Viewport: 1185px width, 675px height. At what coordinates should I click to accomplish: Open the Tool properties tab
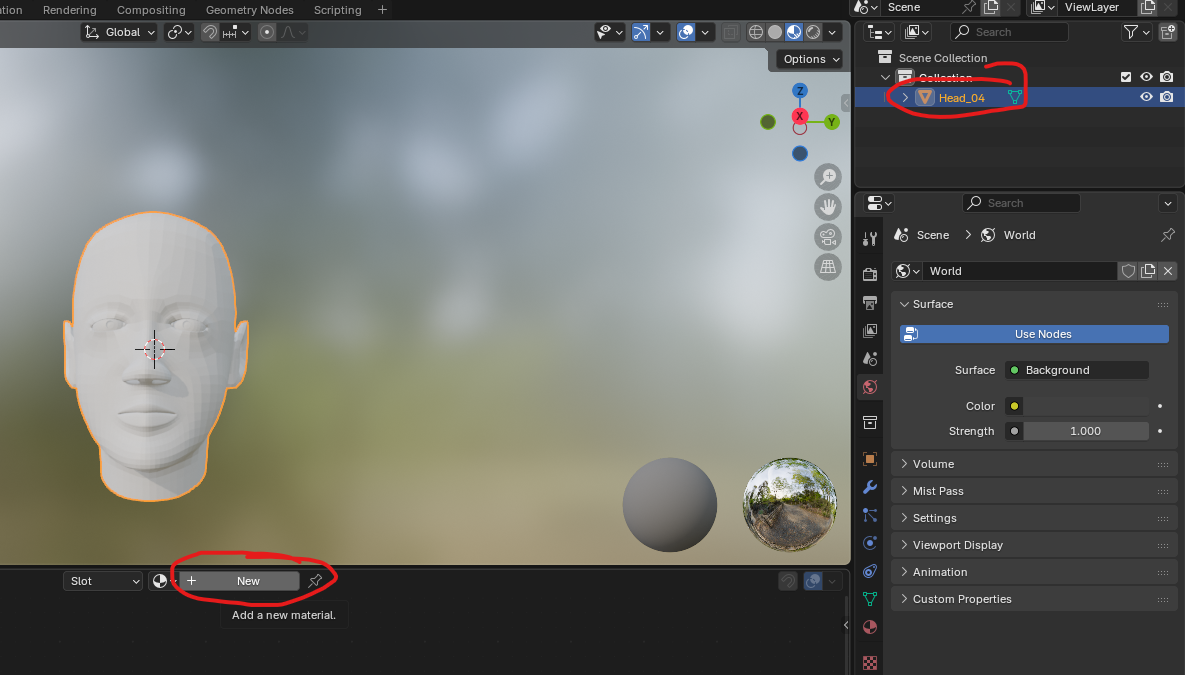[x=870, y=239]
